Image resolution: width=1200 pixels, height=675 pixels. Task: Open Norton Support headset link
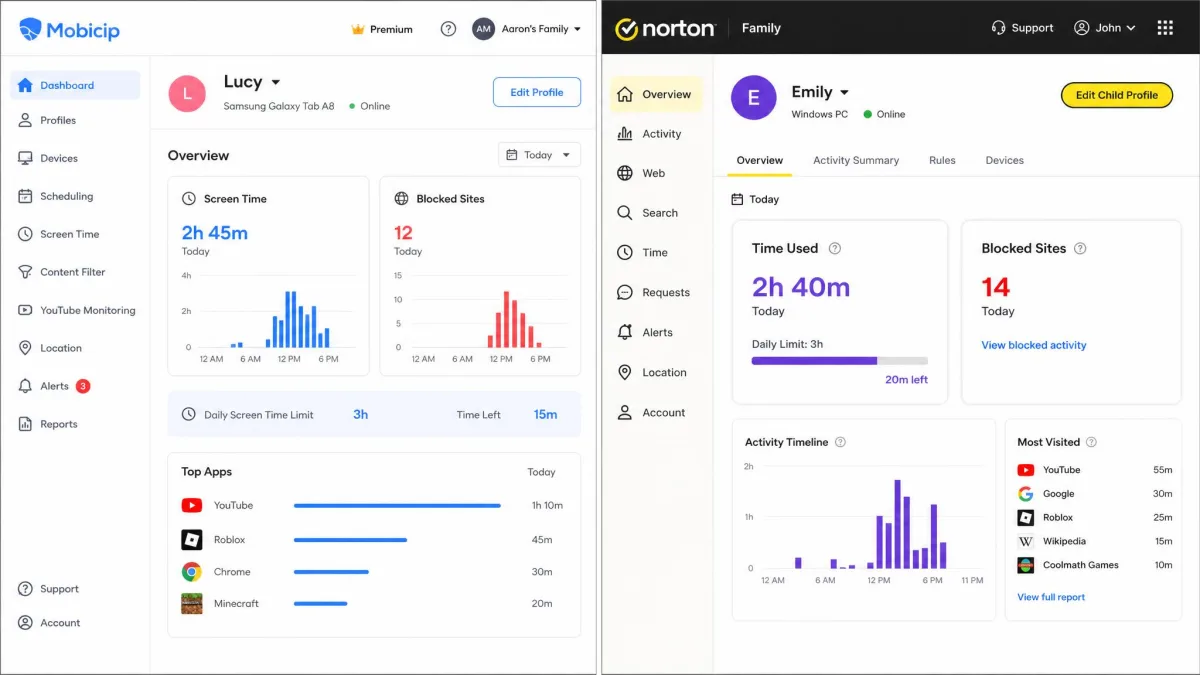point(1022,28)
